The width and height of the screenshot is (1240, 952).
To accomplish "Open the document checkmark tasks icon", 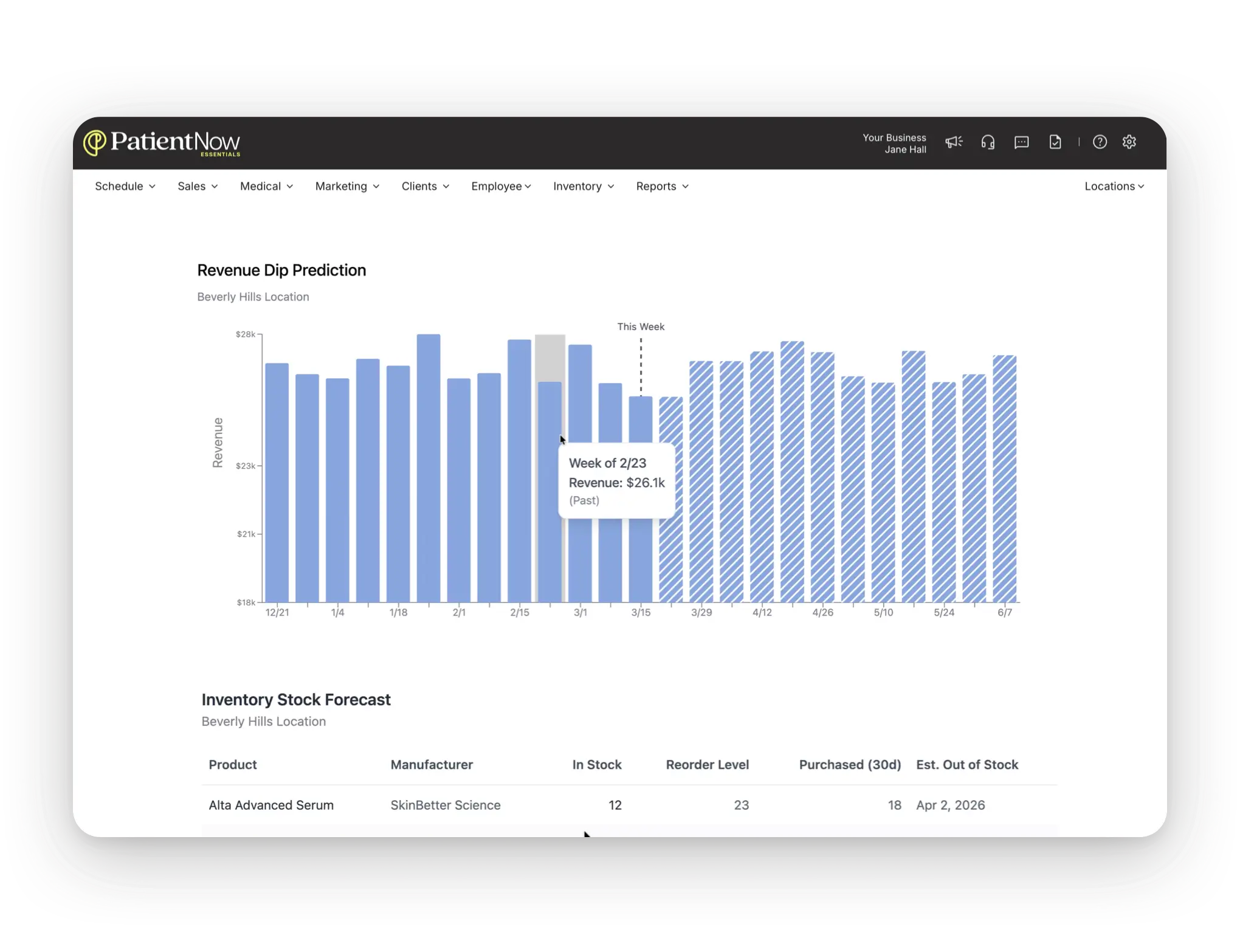I will [x=1055, y=142].
